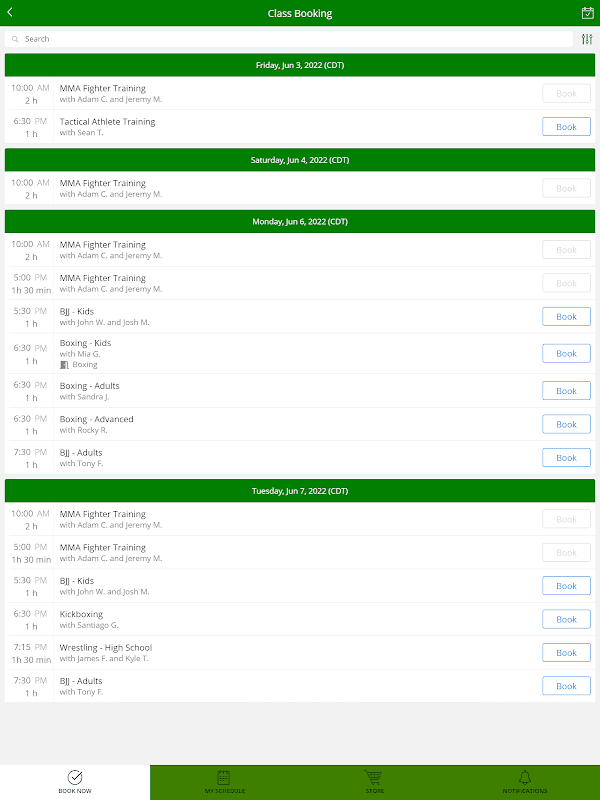This screenshot has width=600, height=800.
Task: Tap the back arrow icon
Action: pos(10,13)
